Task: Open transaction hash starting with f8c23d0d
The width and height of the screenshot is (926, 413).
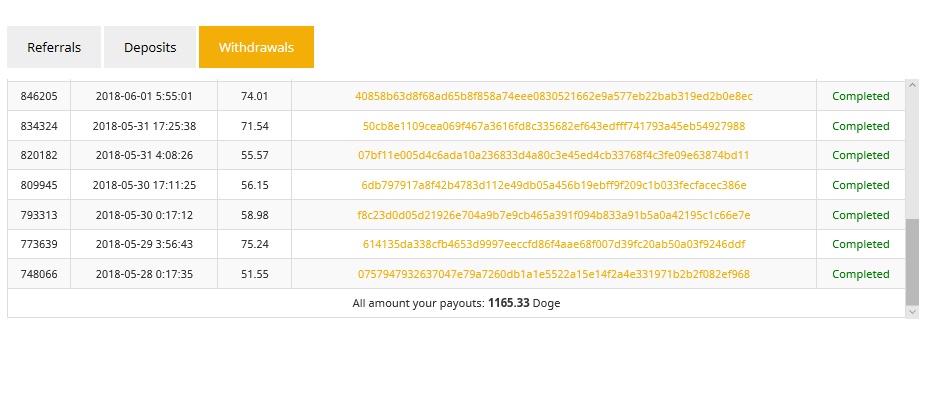Action: [554, 215]
